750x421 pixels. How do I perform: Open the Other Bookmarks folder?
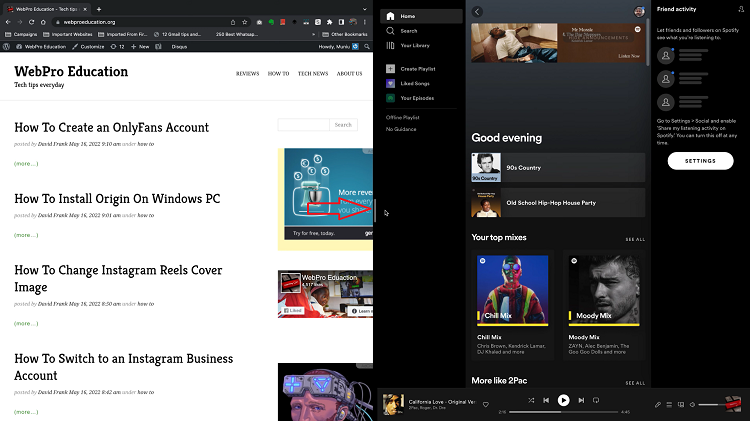tap(345, 34)
